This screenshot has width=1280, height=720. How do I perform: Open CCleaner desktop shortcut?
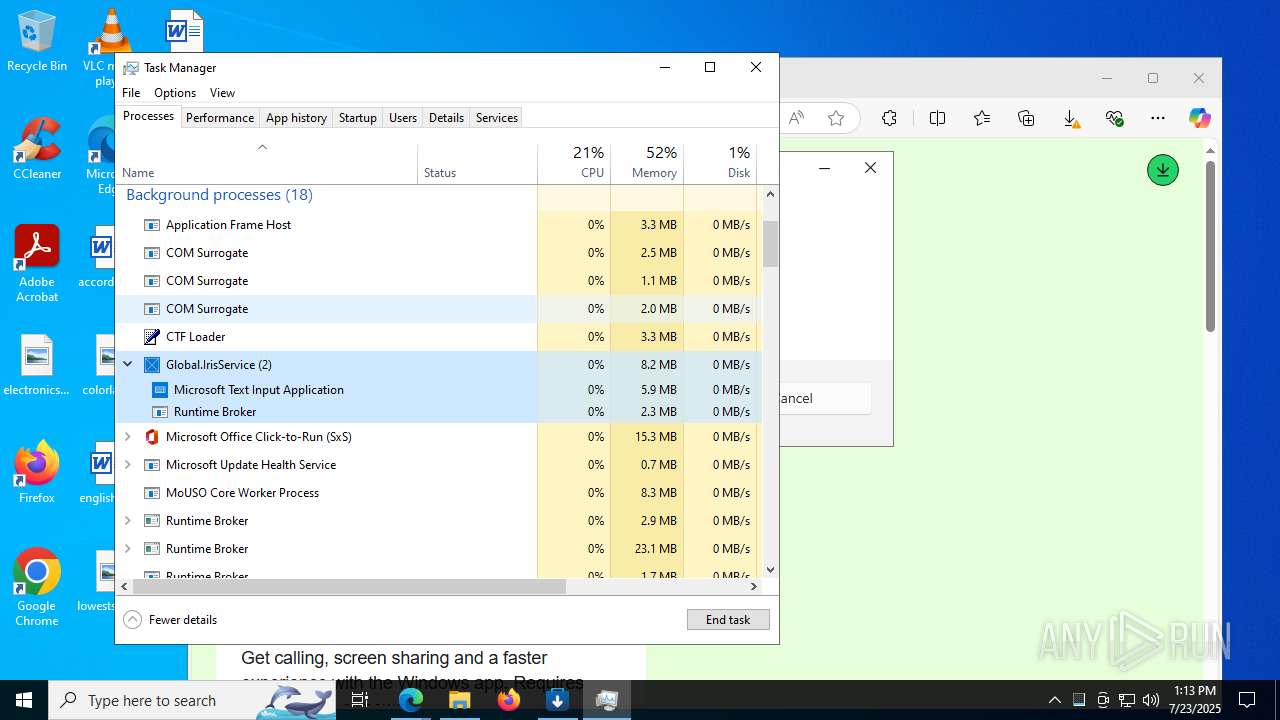coord(37,148)
